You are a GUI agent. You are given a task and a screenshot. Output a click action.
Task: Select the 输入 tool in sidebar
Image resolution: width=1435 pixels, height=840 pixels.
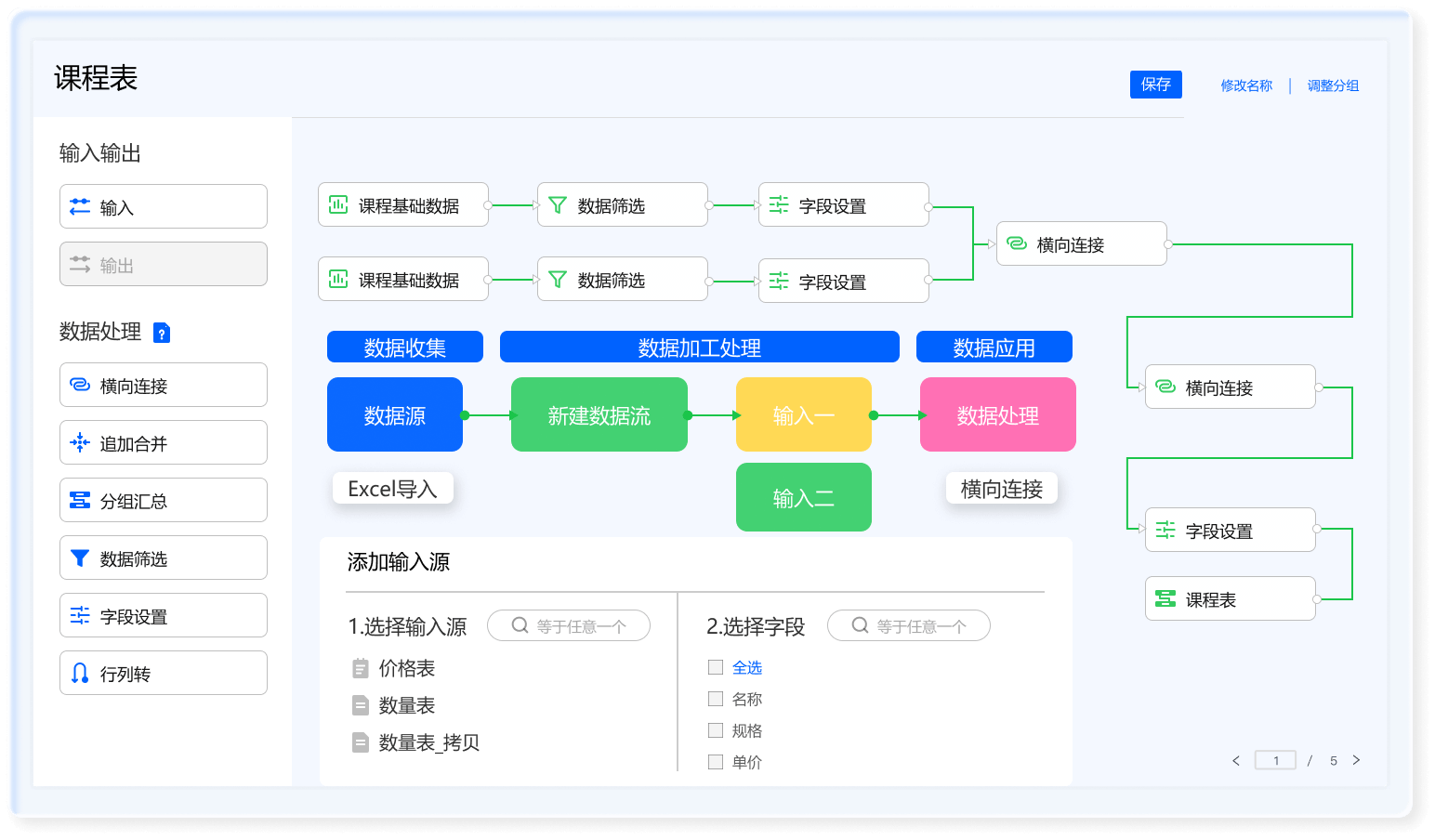[164, 207]
